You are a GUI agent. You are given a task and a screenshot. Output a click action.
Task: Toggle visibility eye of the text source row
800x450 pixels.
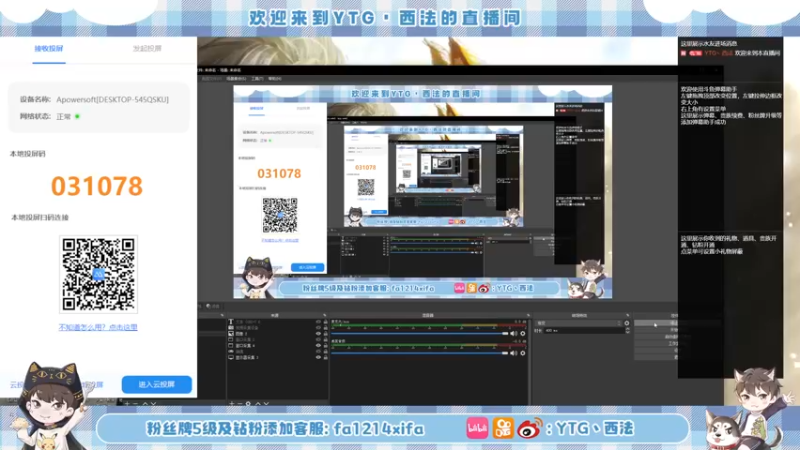318,321
